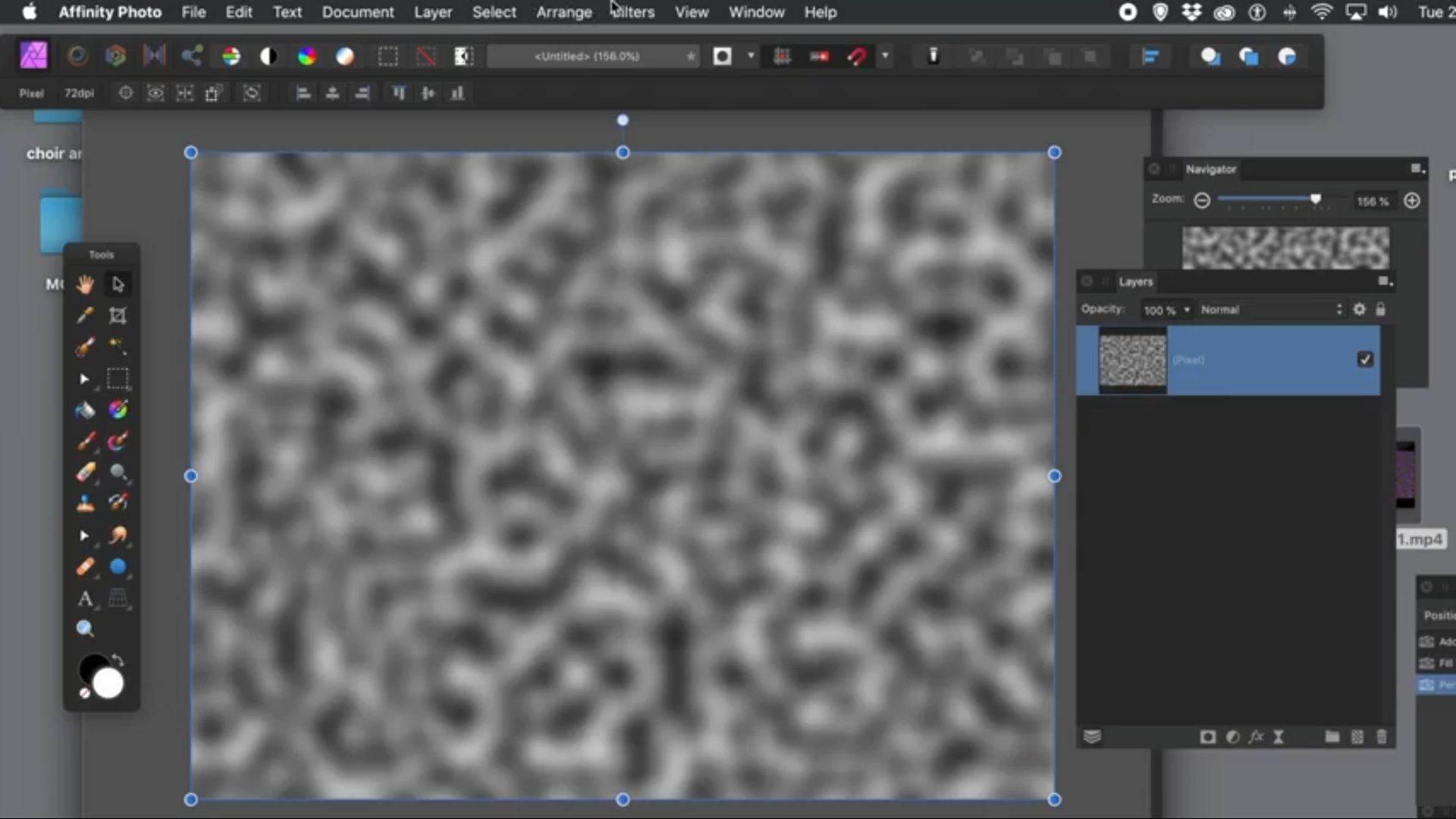Select the Paint Mixer Brush tool
This screenshot has width=1456, height=819.
click(118, 441)
